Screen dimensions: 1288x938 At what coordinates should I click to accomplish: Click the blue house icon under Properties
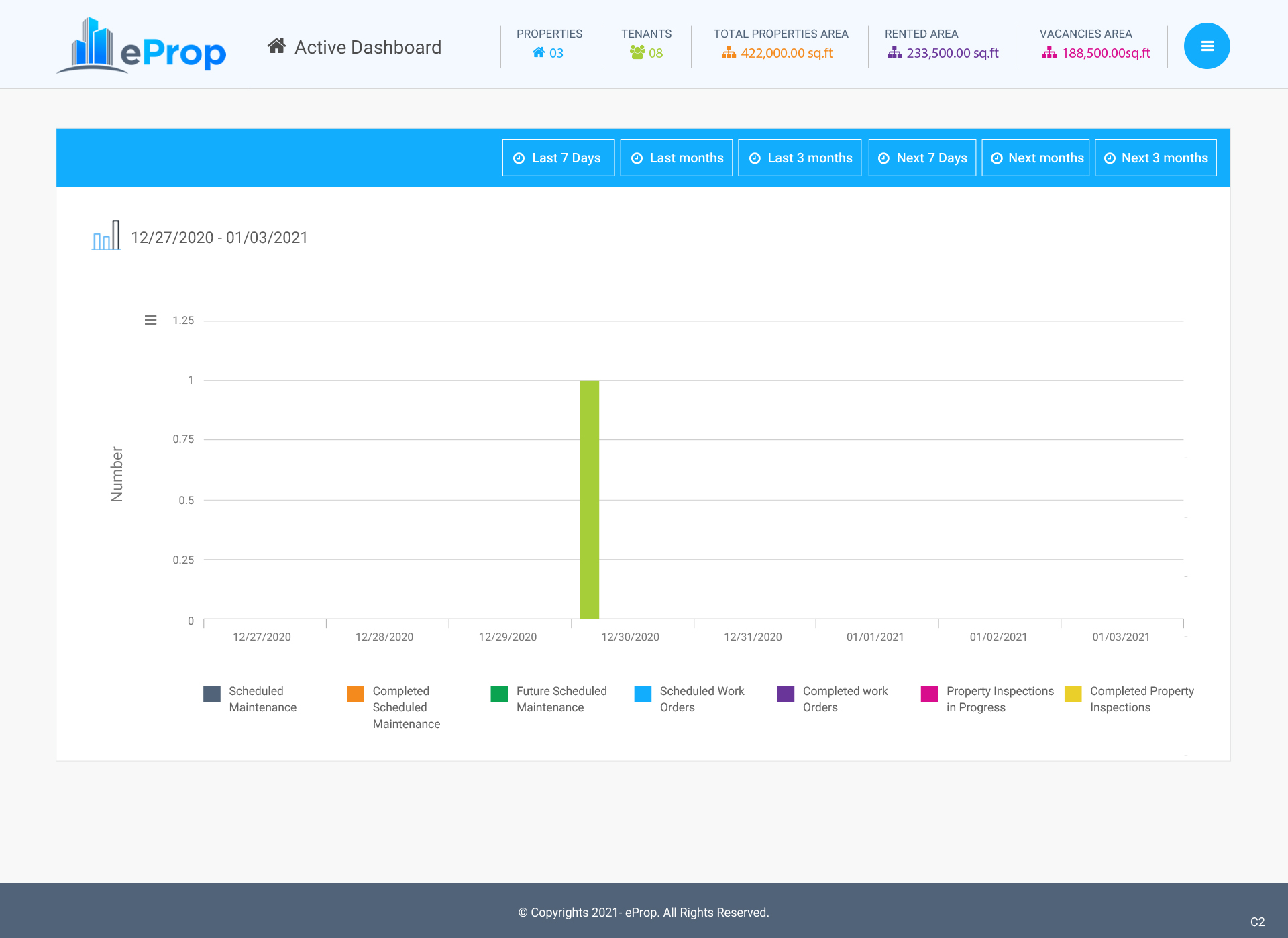point(538,52)
